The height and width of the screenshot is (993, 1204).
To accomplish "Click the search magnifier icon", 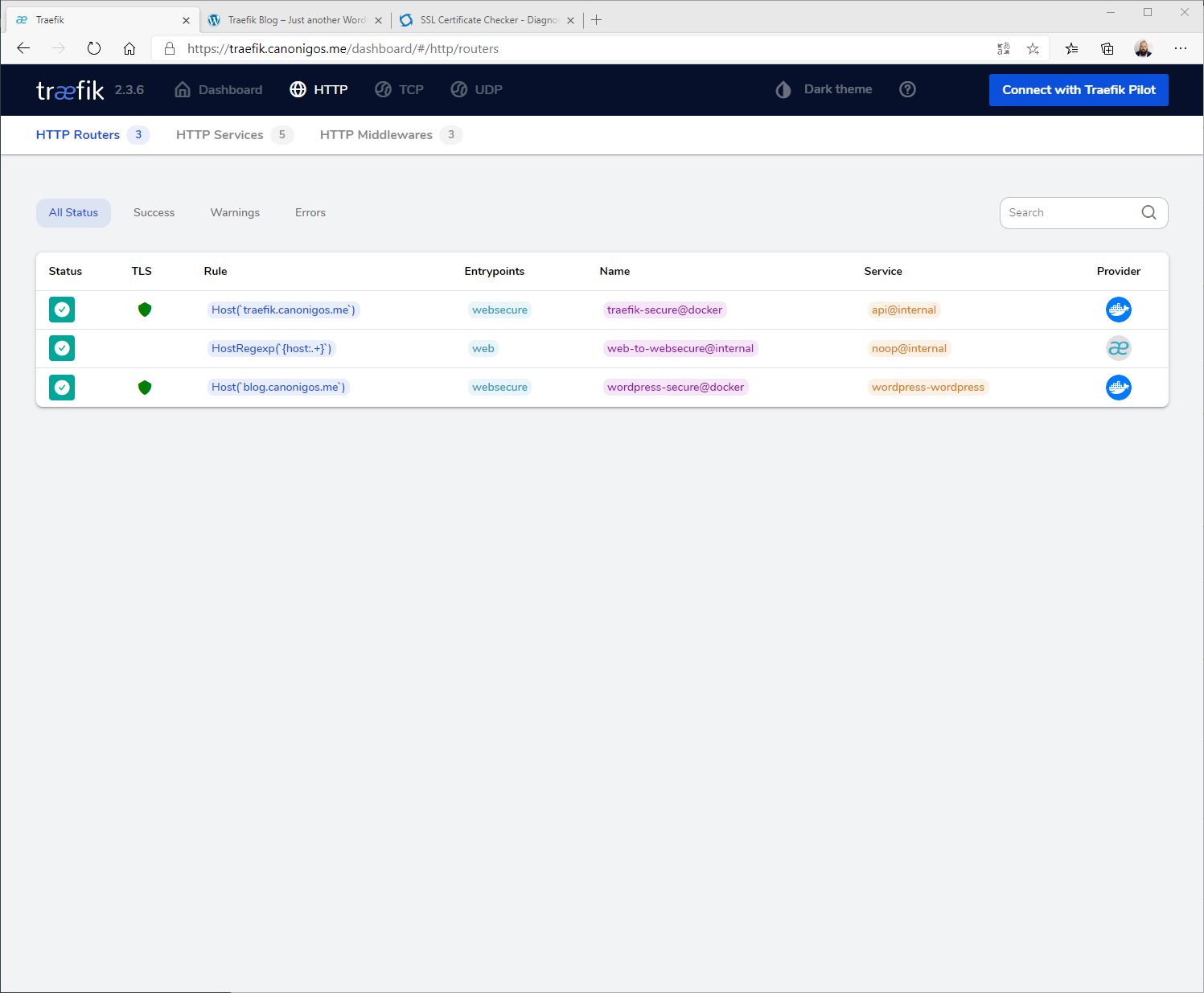I will 1149,212.
